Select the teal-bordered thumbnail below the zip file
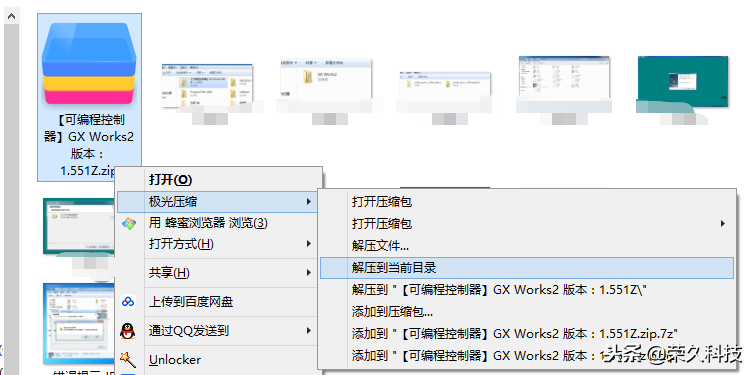Screen dimensions: 754x375 coord(79,225)
